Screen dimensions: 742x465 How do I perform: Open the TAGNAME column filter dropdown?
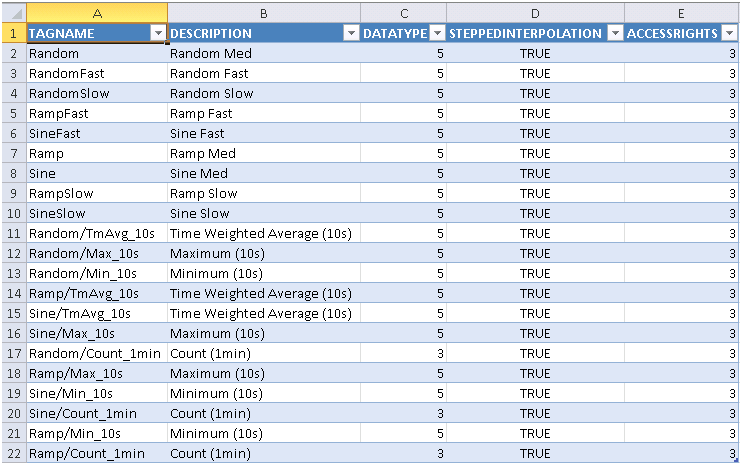[x=157, y=33]
